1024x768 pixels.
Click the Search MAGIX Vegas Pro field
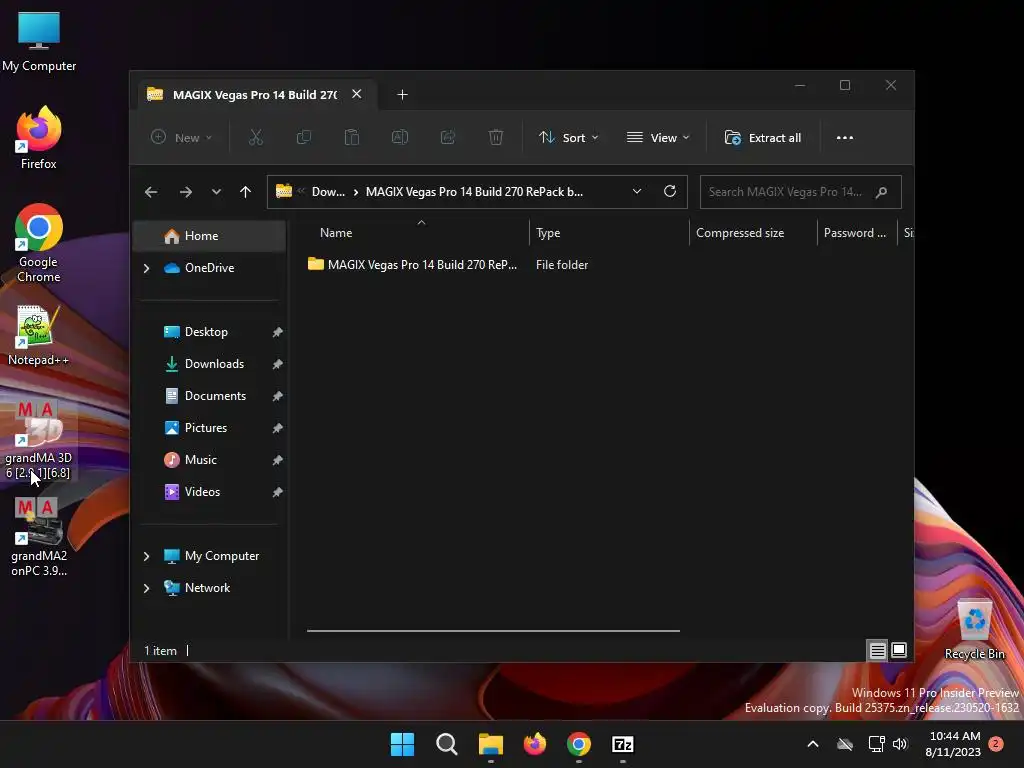[x=801, y=192]
